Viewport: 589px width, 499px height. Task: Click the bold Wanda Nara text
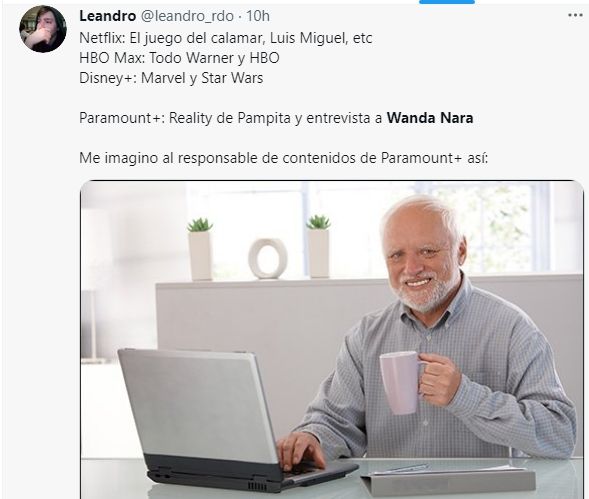tap(430, 118)
